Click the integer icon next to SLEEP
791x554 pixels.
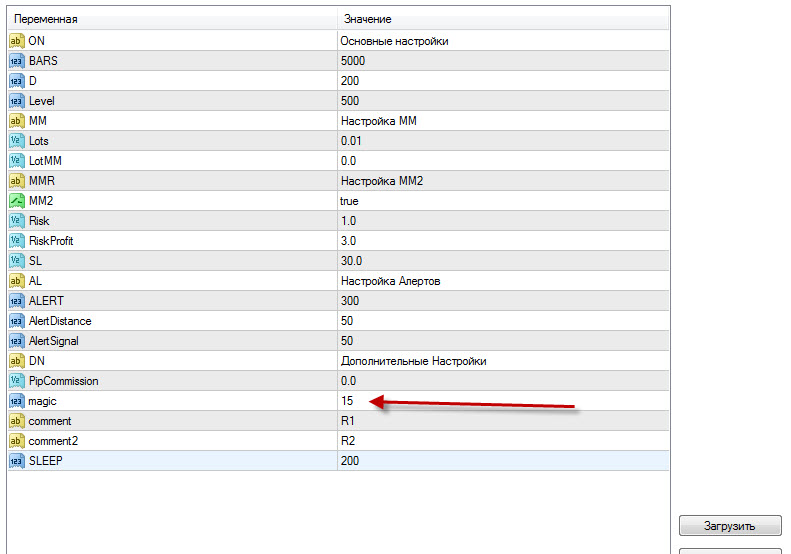point(16,461)
